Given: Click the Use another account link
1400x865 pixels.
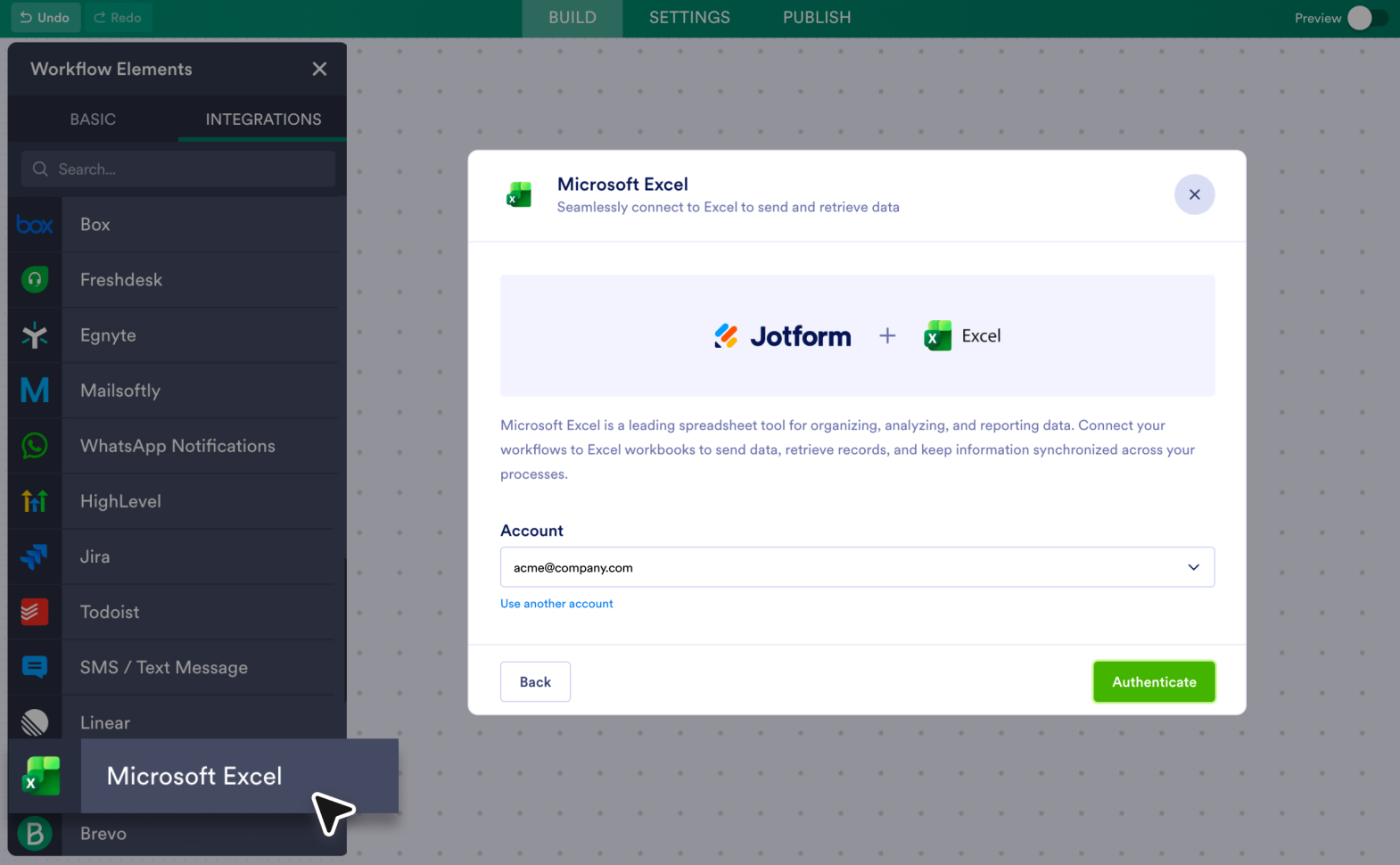Looking at the screenshot, I should (556, 604).
